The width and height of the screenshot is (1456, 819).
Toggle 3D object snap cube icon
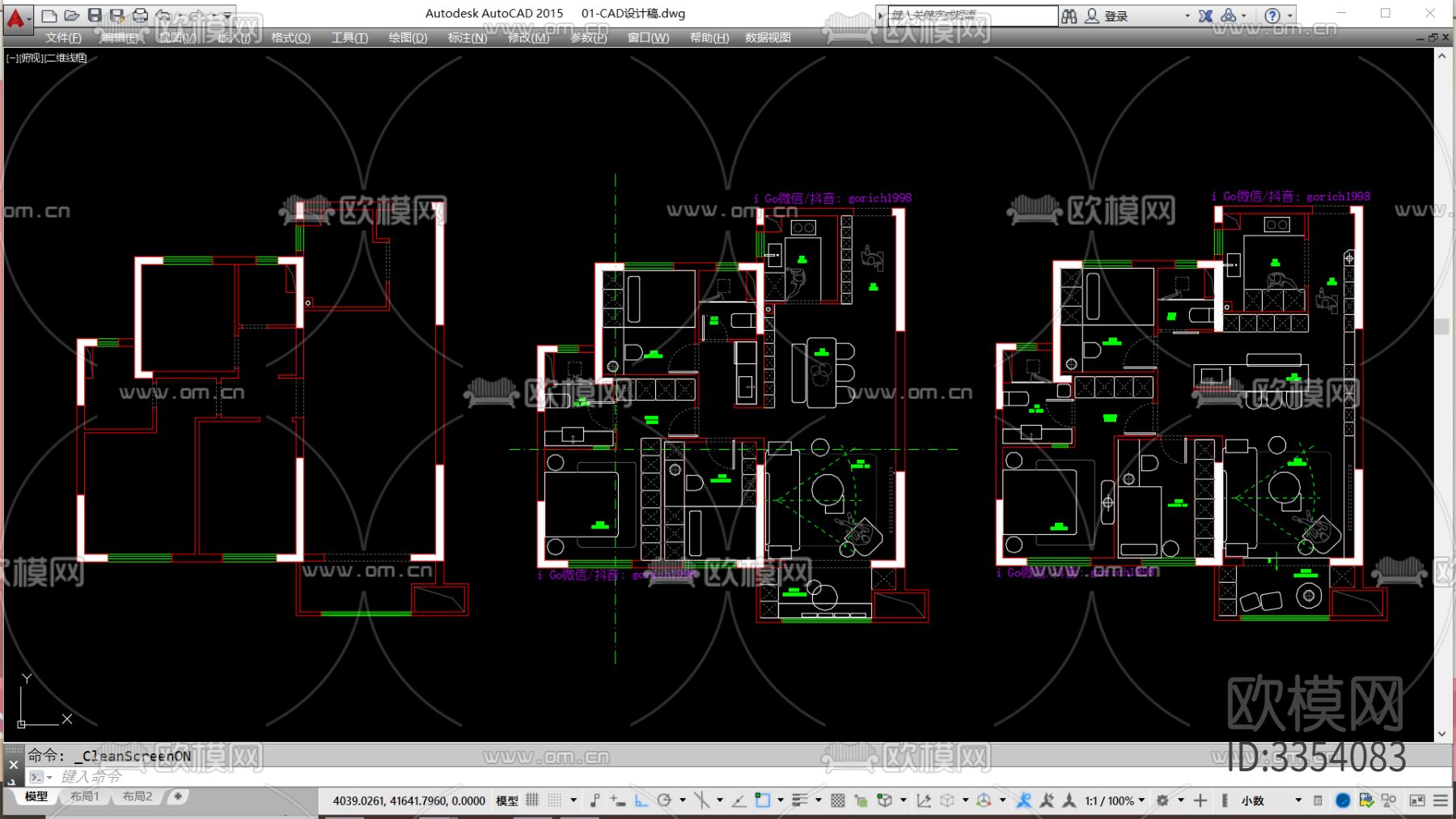(884, 800)
